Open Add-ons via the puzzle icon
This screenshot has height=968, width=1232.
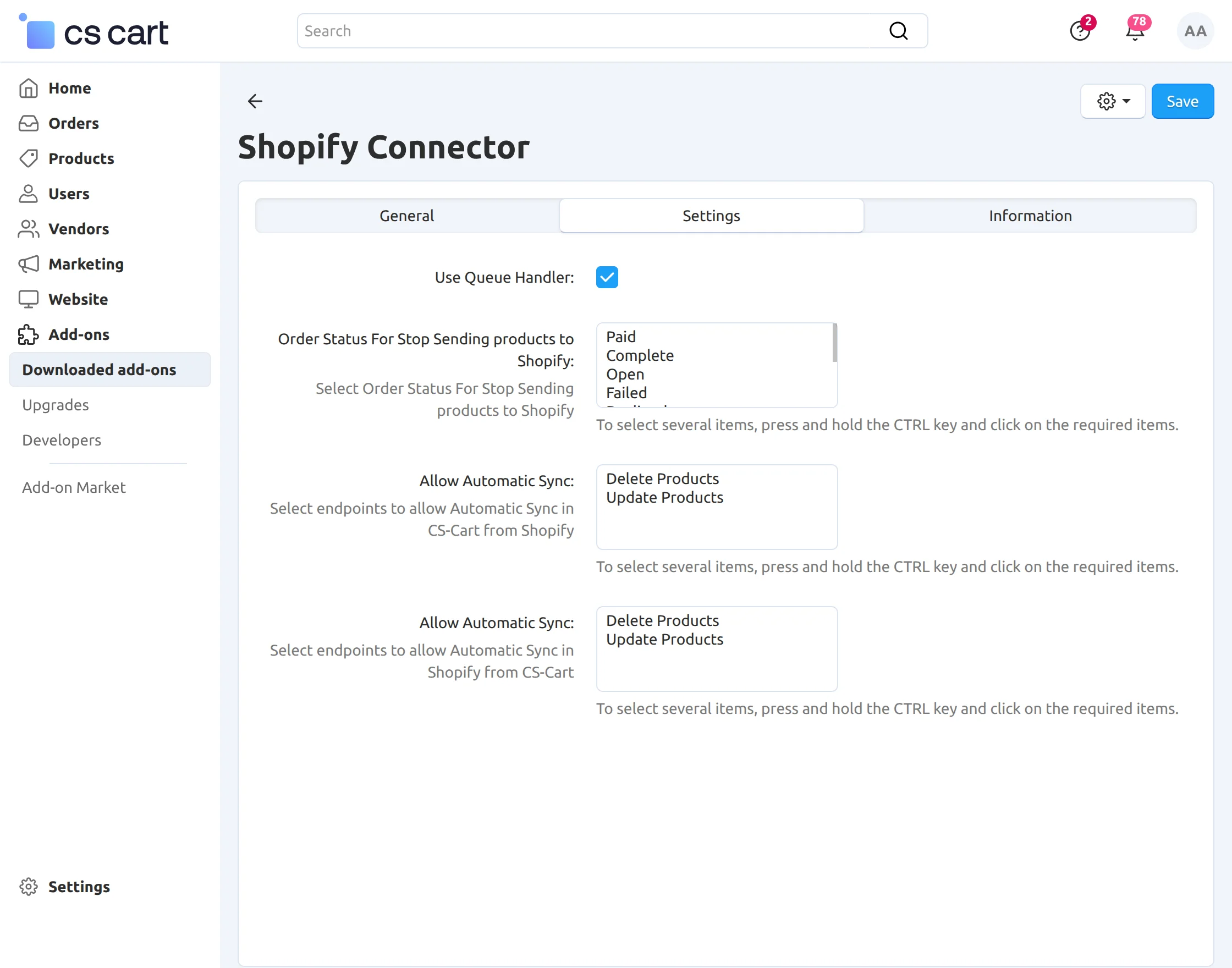click(x=29, y=334)
